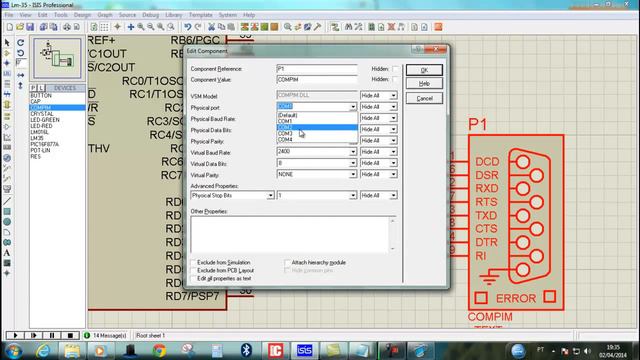Screen dimensions: 640x360
Task: Click the Component Reference input field
Action: click(317, 69)
